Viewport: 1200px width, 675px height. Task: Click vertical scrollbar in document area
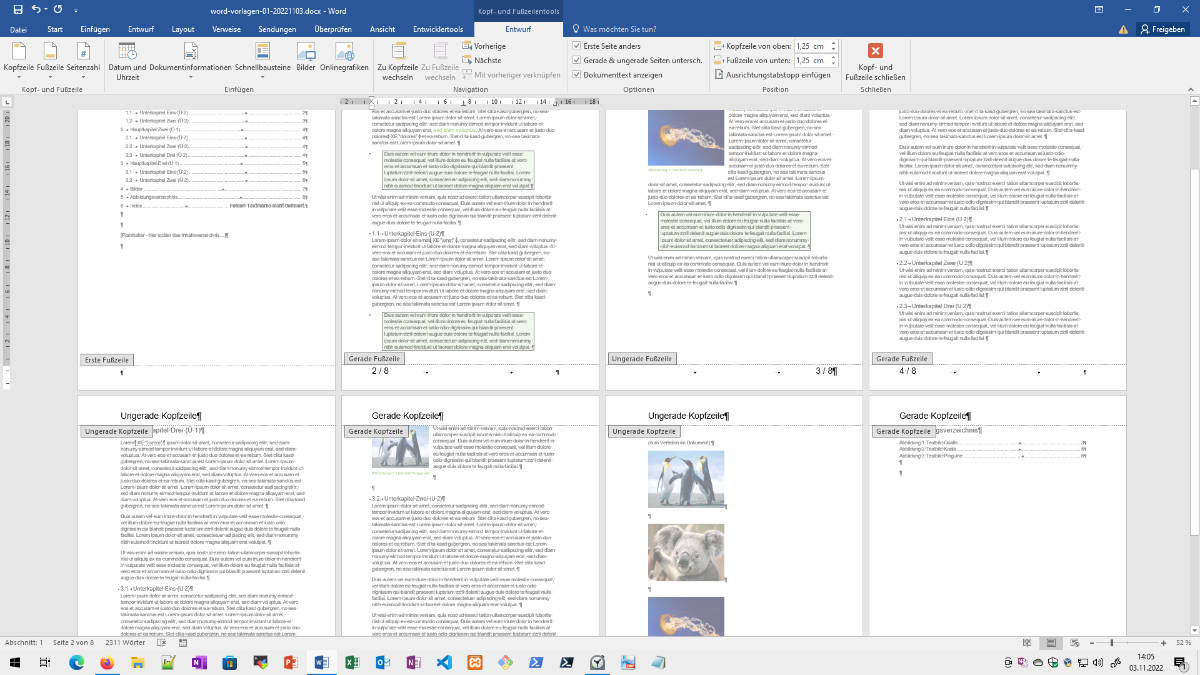pyautogui.click(x=1194, y=365)
